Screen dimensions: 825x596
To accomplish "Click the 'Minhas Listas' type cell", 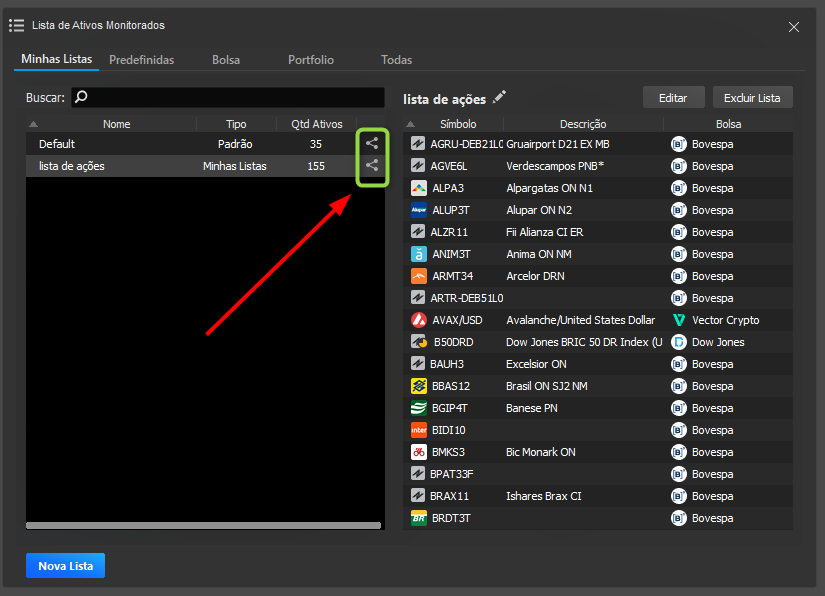I will (x=235, y=166).
